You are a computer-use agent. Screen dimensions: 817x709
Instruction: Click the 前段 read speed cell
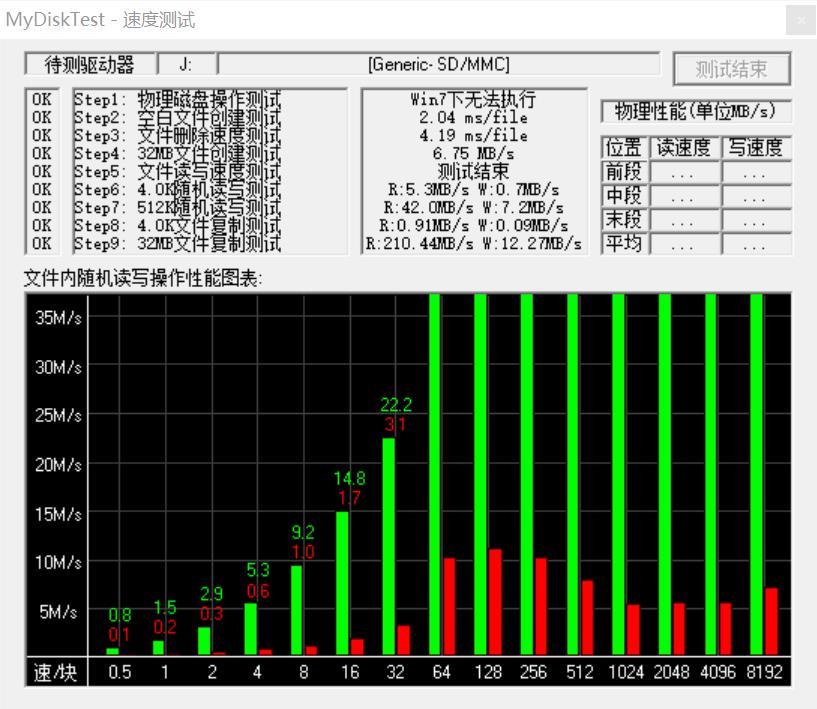(x=684, y=172)
